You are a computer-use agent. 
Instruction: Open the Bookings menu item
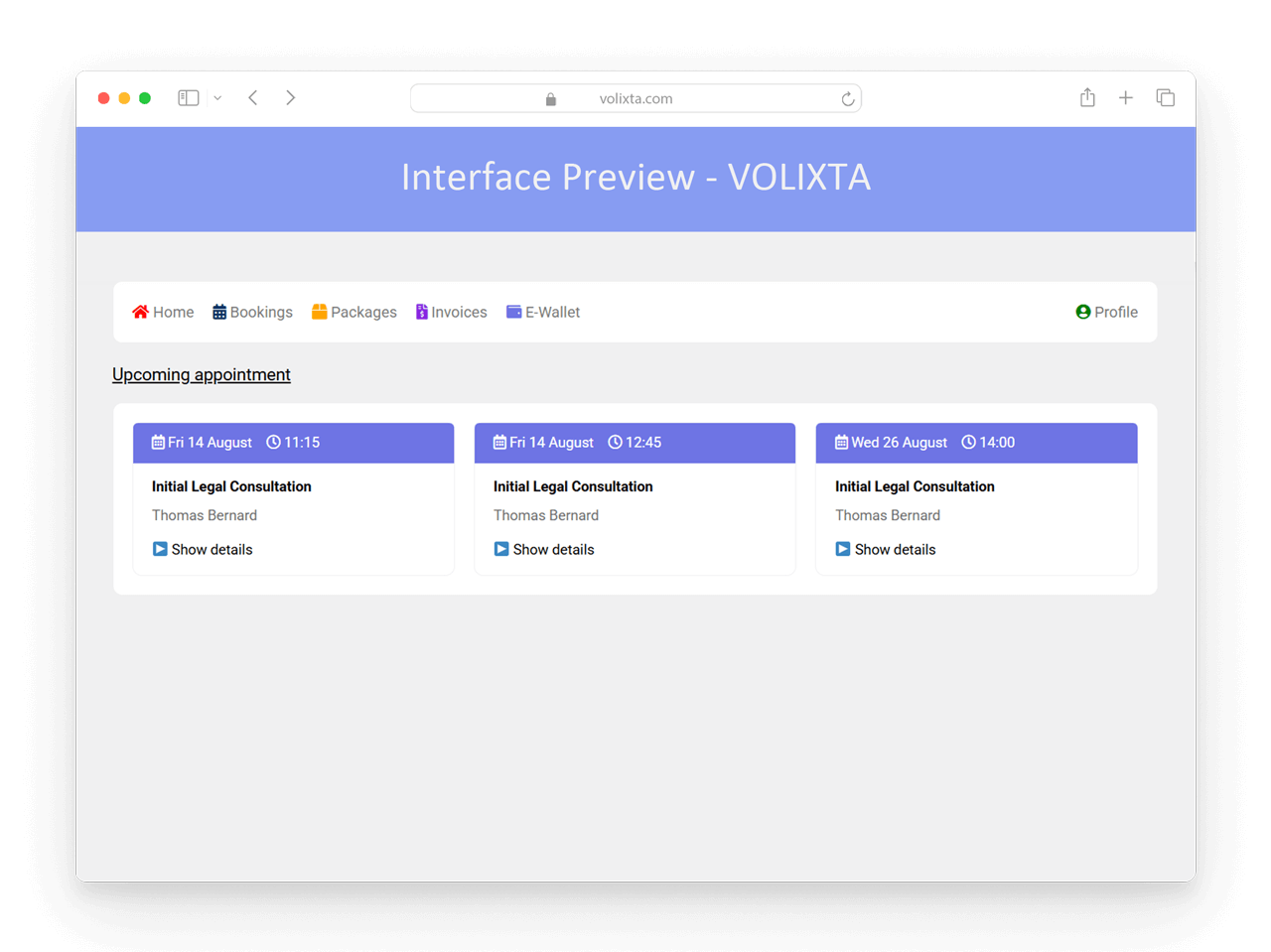click(252, 312)
